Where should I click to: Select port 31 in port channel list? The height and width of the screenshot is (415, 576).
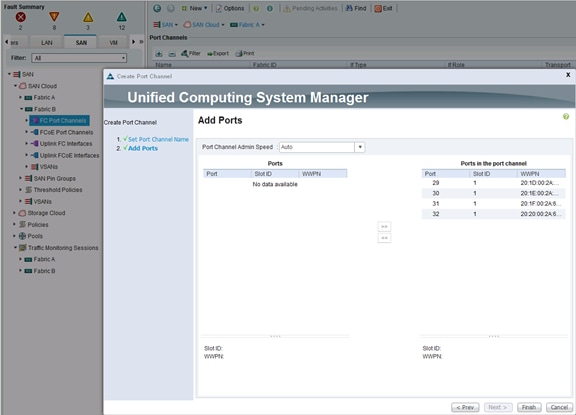[x=493, y=203]
